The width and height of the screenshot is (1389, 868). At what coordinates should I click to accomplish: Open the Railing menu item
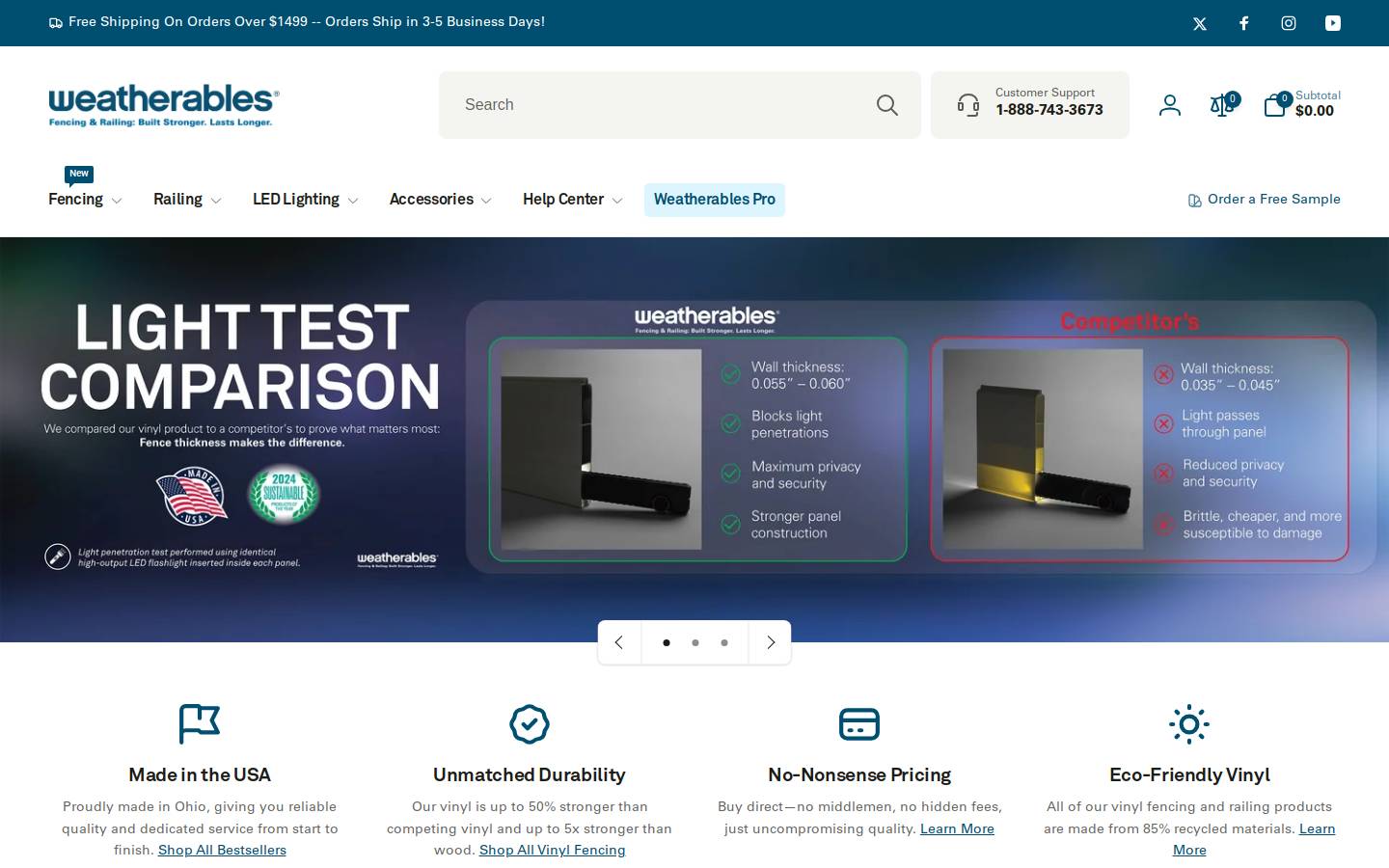[x=177, y=200]
